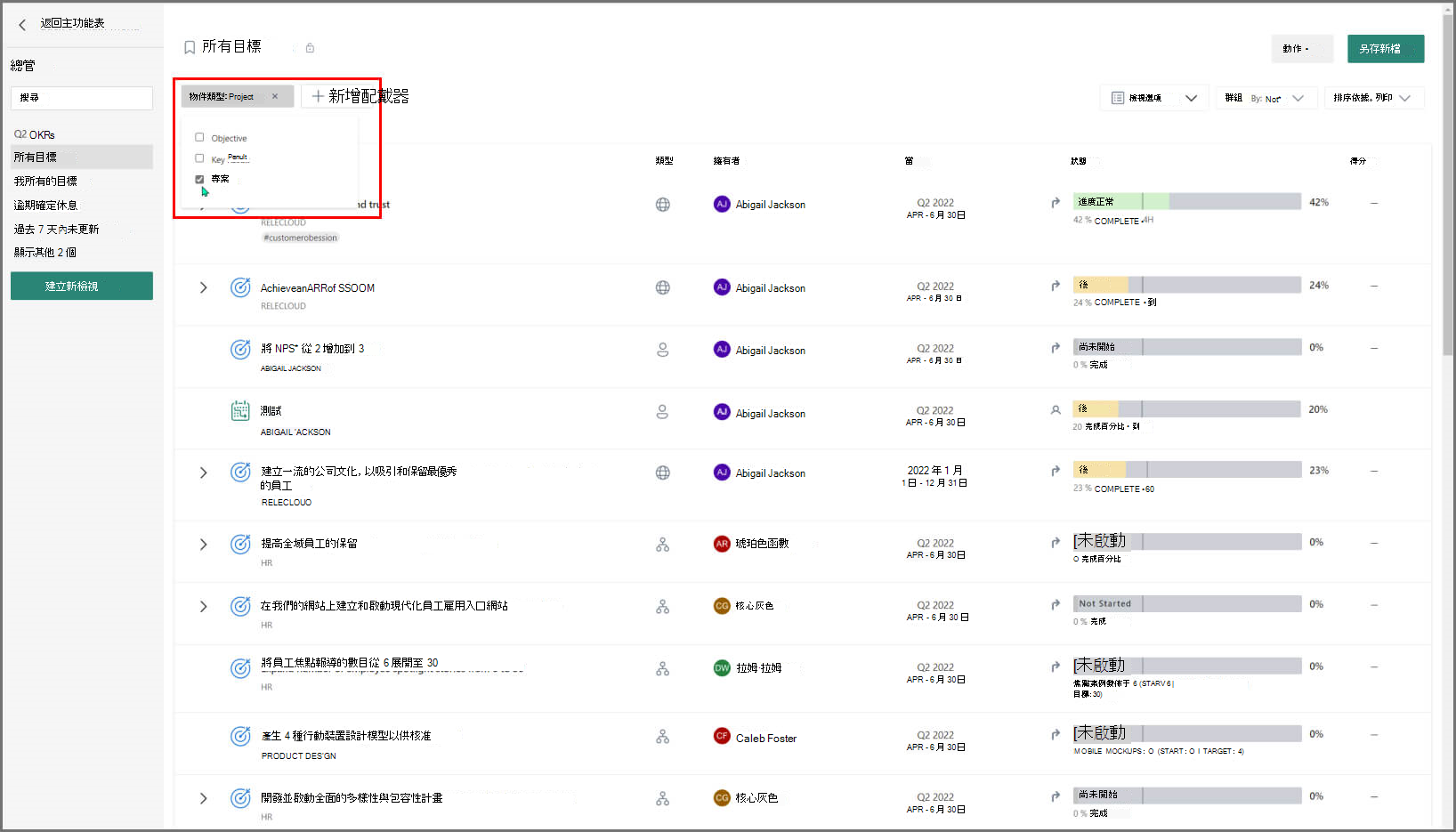Click the person type icon of 將 NPS row
Viewport: 1456px width, 832px height.
tap(663, 350)
